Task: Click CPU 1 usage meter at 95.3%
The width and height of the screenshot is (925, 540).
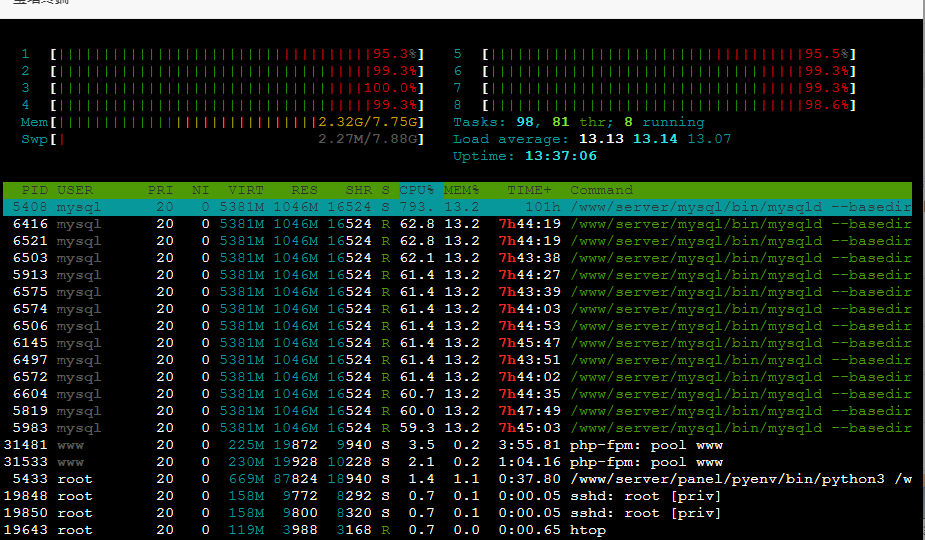Action: 237,54
